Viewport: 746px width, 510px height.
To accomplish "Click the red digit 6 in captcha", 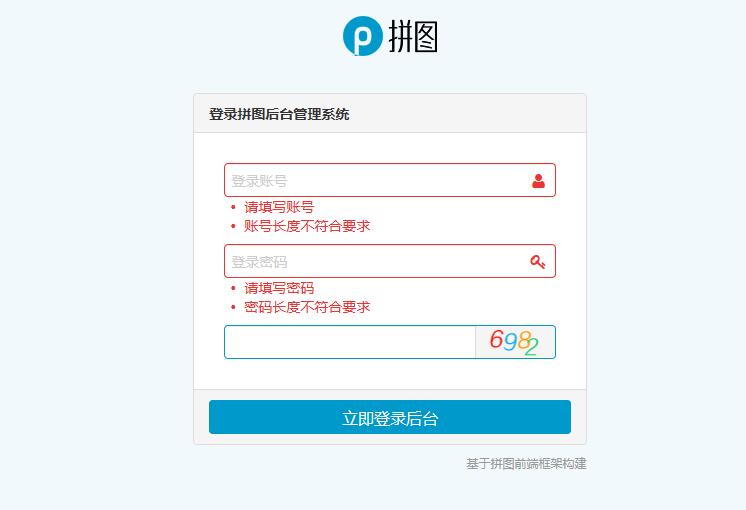I will [x=496, y=339].
